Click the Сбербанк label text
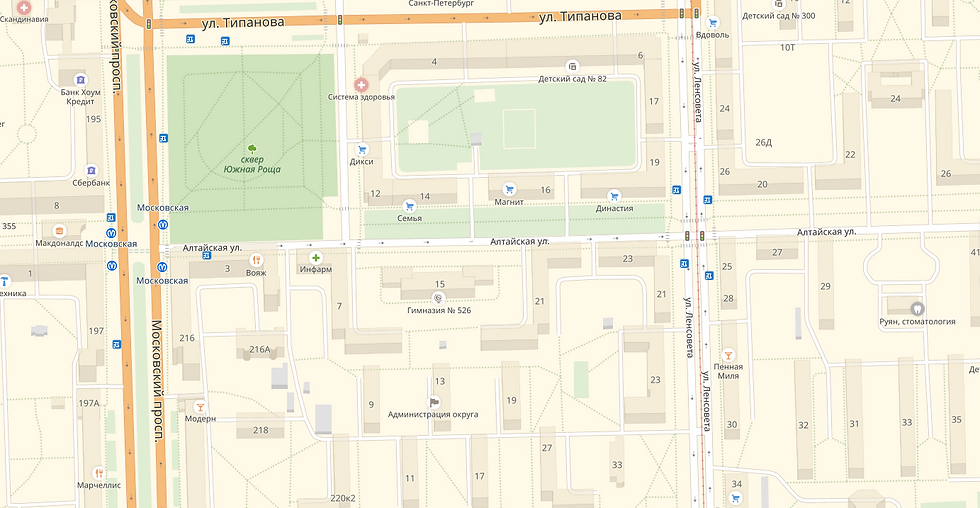 pyautogui.click(x=91, y=183)
